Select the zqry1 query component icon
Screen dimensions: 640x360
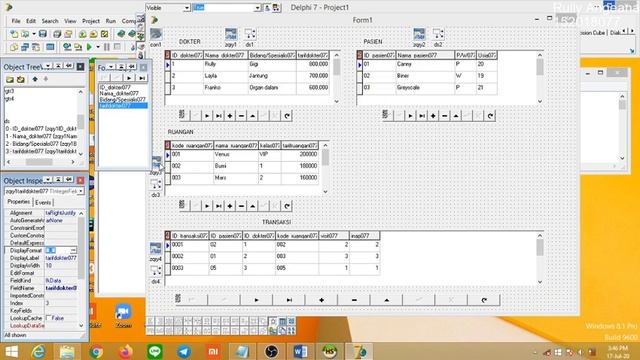pos(231,34)
